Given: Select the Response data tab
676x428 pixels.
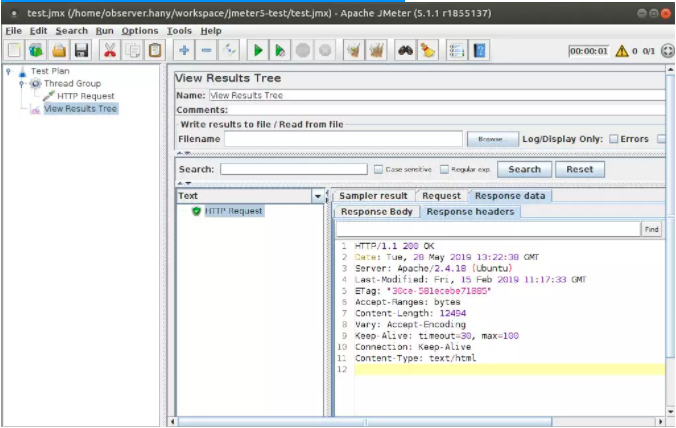Looking at the screenshot, I should click(510, 196).
